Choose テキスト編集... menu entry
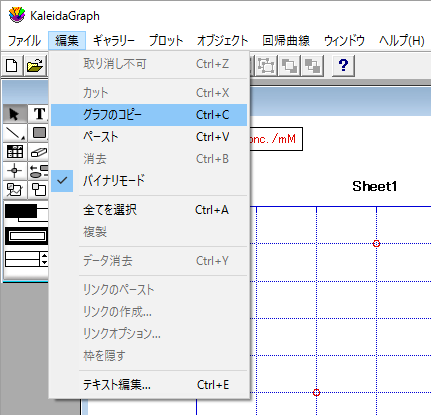The height and width of the screenshot is (415, 431). [x=149, y=385]
